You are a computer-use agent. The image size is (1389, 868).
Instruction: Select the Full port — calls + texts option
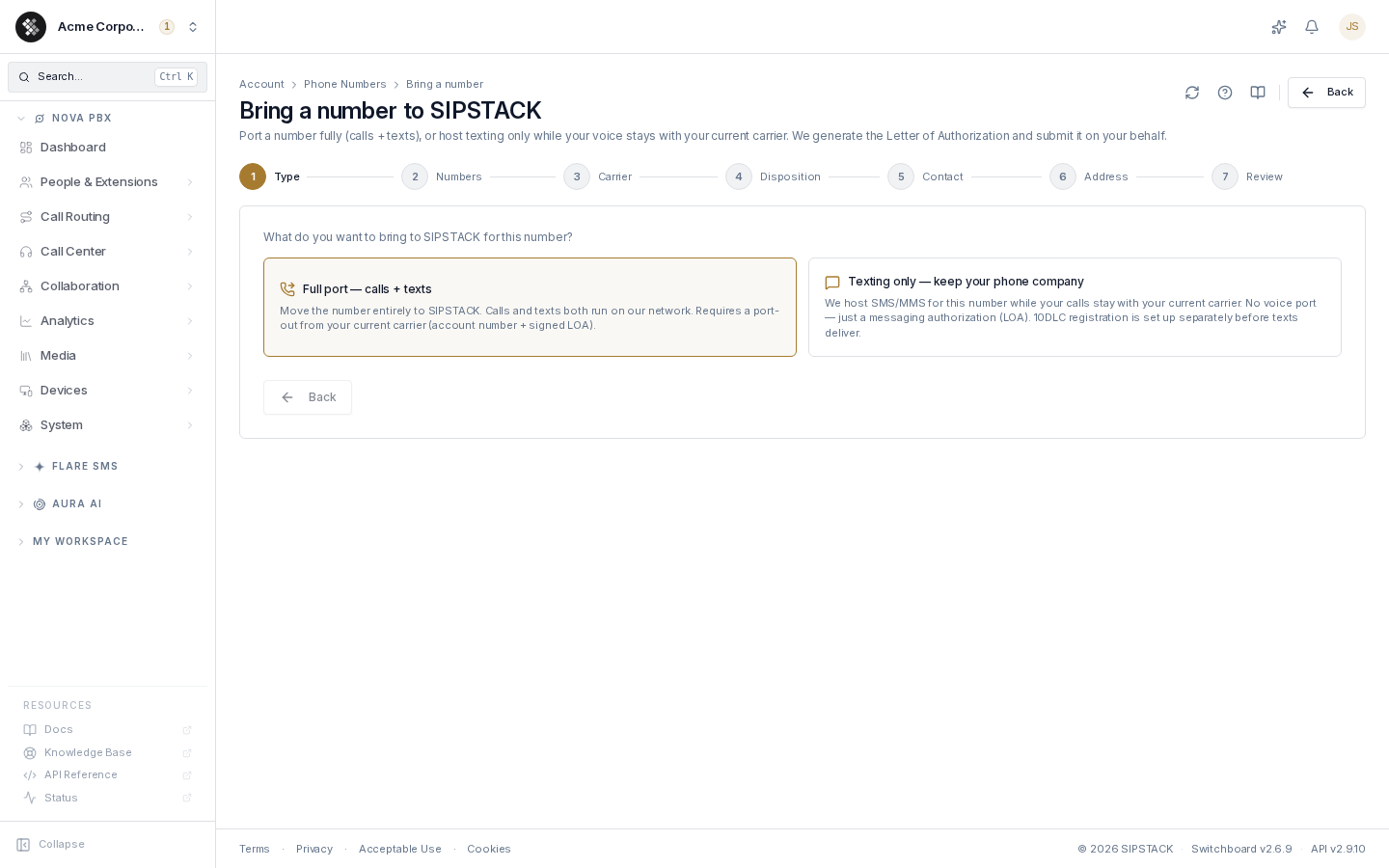coord(530,307)
